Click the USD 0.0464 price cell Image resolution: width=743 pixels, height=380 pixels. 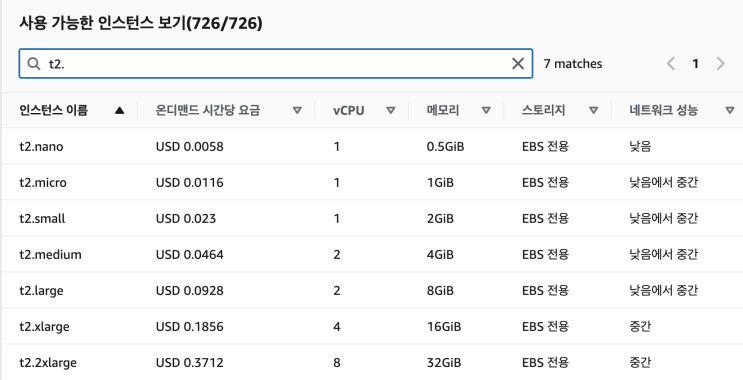tap(190, 254)
